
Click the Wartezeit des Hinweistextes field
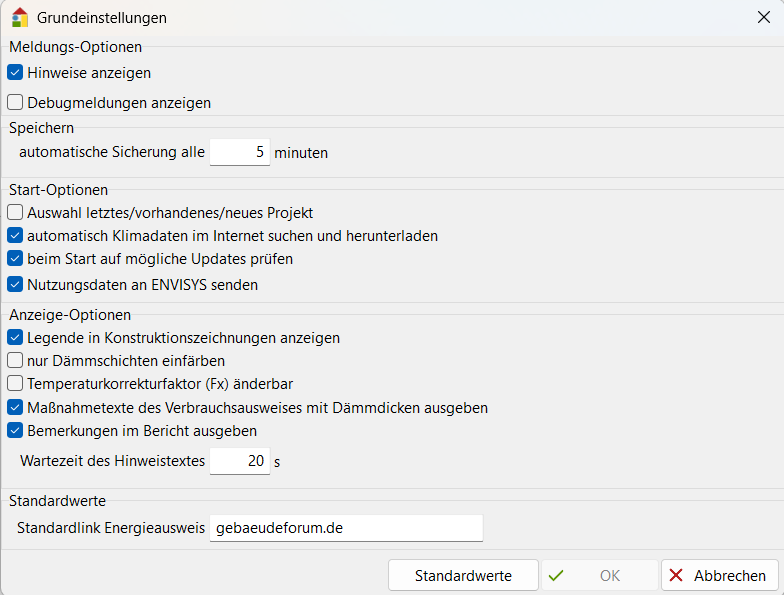point(240,461)
